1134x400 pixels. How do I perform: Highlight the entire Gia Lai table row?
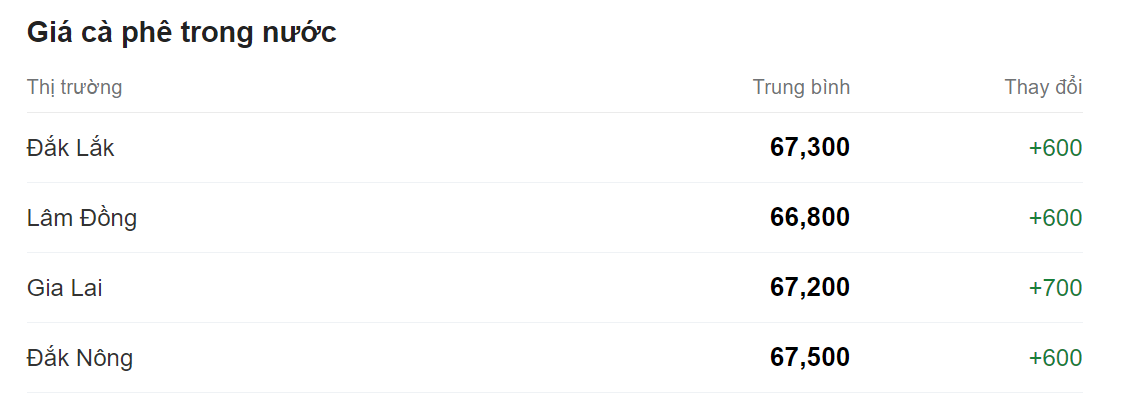click(x=450, y=288)
